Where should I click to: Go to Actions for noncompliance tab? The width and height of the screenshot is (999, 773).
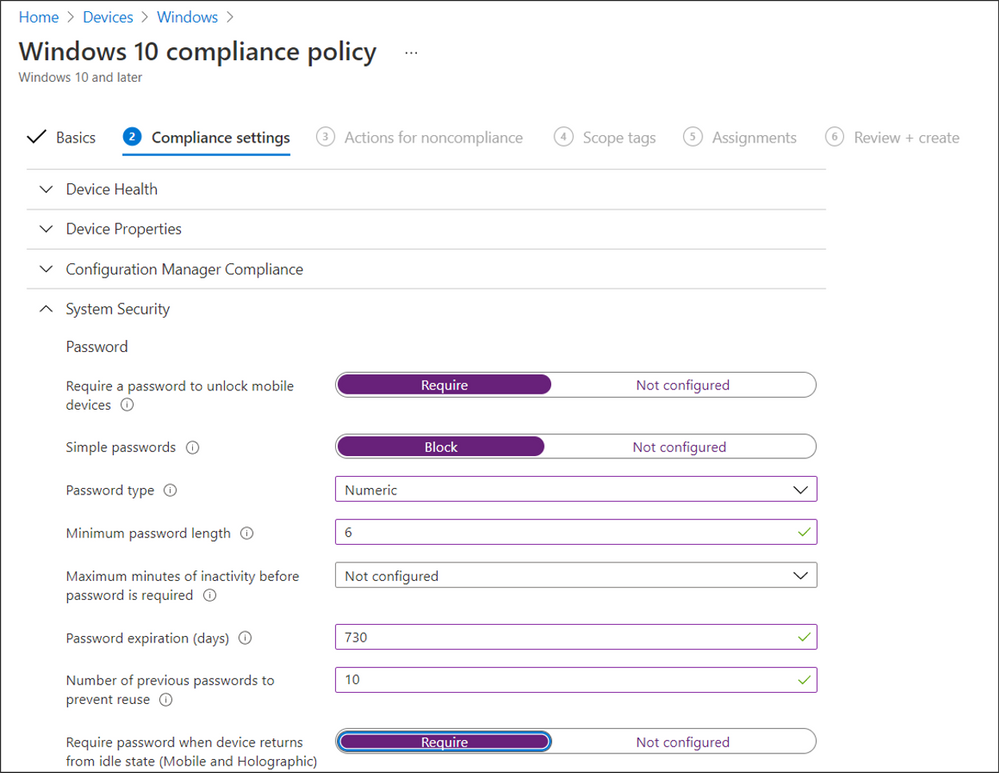[x=433, y=138]
